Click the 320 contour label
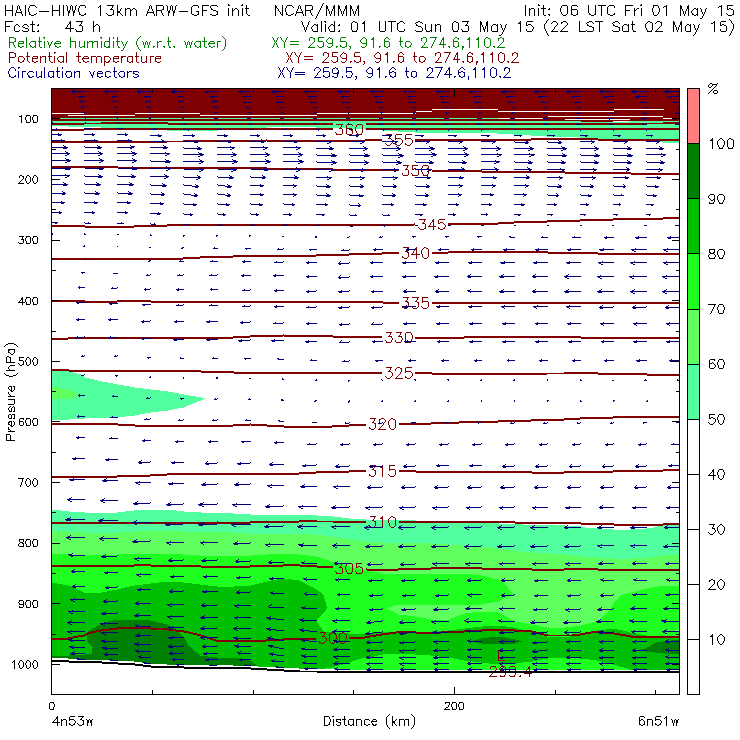 [382, 424]
